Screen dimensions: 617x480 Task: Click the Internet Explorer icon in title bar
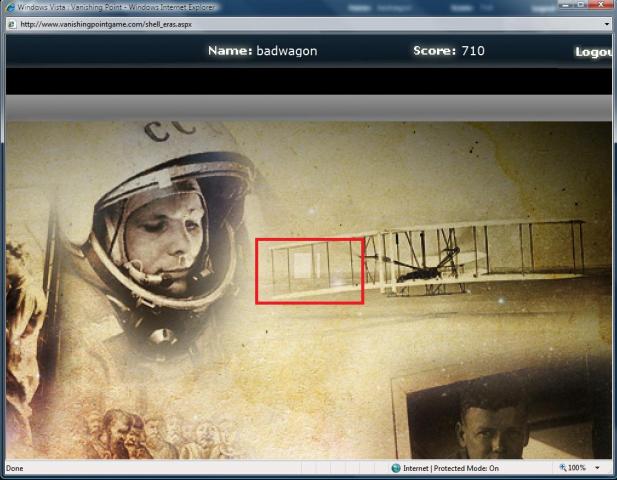tap(10, 7)
